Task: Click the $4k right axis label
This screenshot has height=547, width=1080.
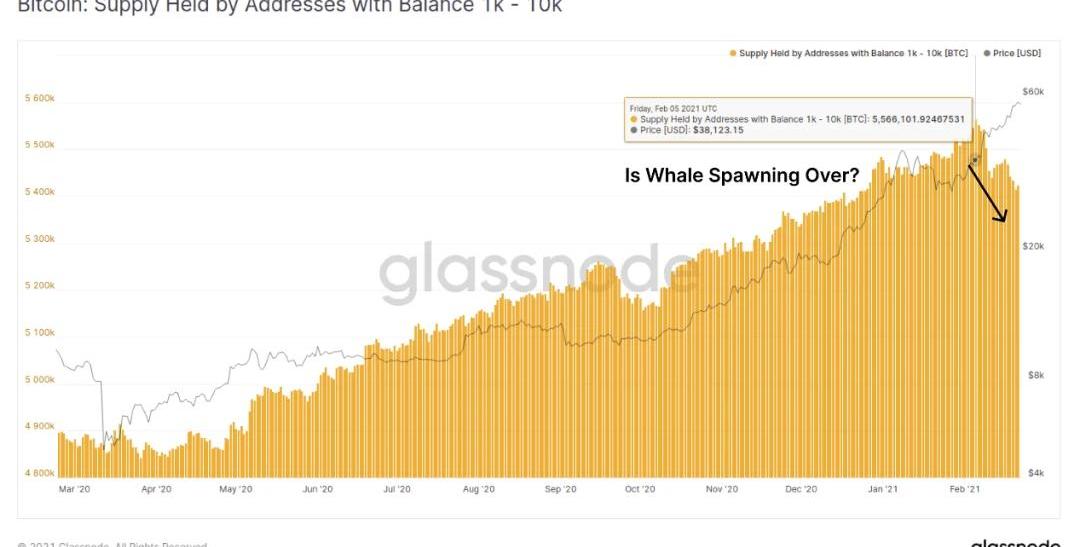Action: [x=1037, y=473]
